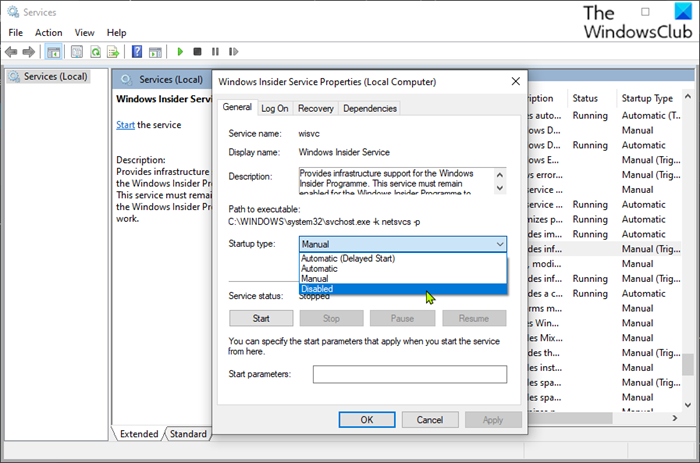This screenshot has height=463, width=700.
Task: Click the Services gear icon in title bar
Action: (13, 12)
